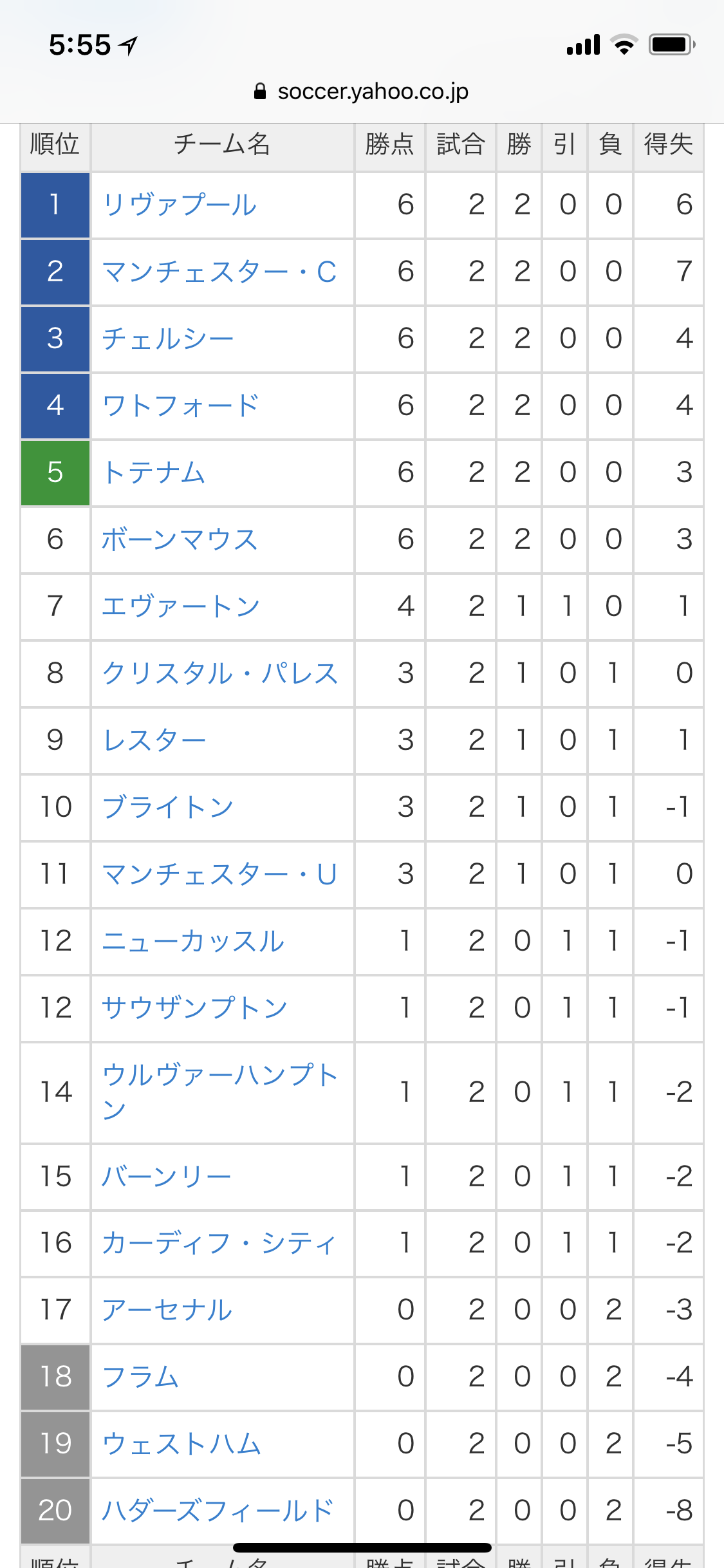Visit the アーセナル team page

tap(167, 1310)
